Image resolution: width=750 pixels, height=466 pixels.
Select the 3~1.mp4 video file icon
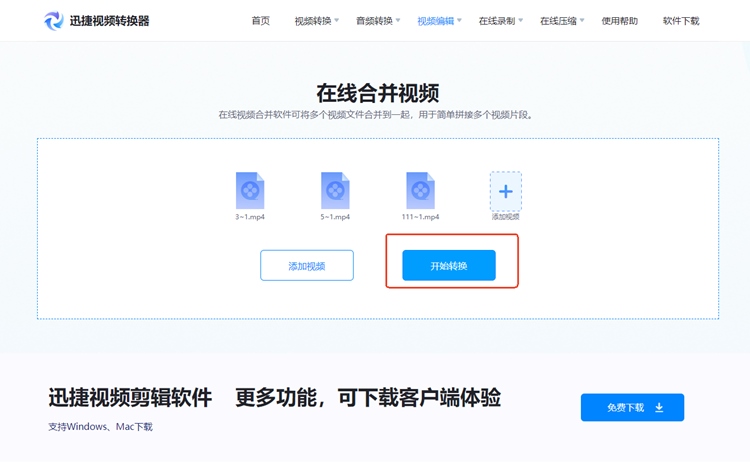point(250,190)
